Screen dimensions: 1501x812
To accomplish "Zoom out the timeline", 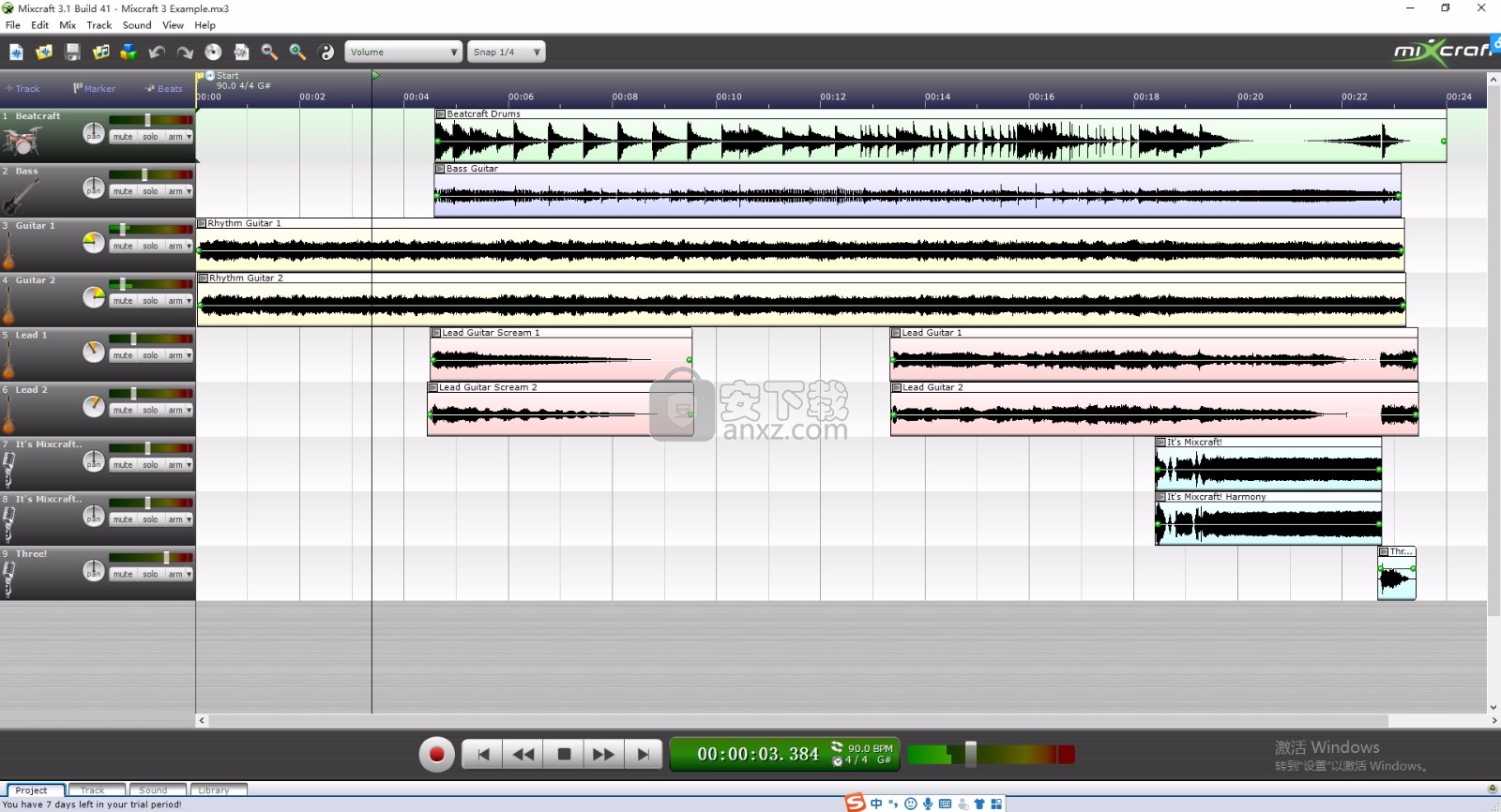I will coord(269,53).
